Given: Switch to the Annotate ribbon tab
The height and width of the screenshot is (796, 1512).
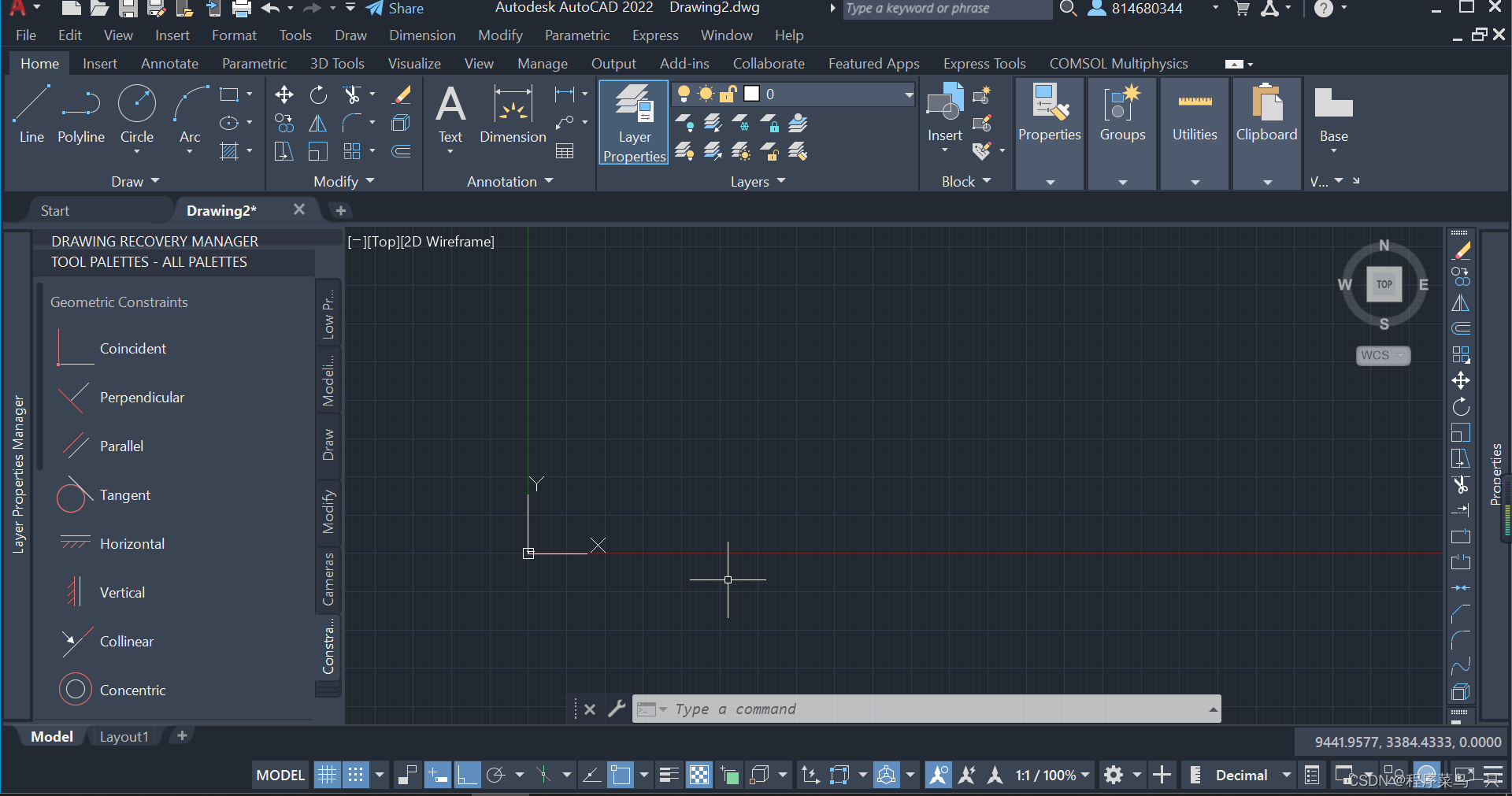Looking at the screenshot, I should [x=169, y=64].
